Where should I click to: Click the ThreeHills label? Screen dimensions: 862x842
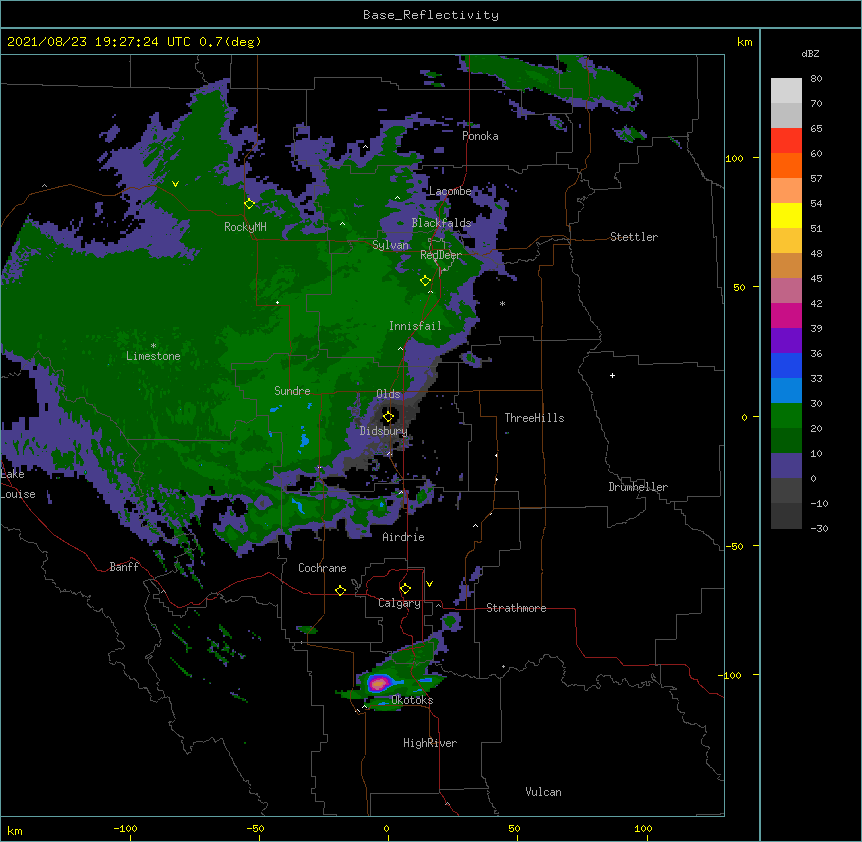pyautogui.click(x=534, y=418)
